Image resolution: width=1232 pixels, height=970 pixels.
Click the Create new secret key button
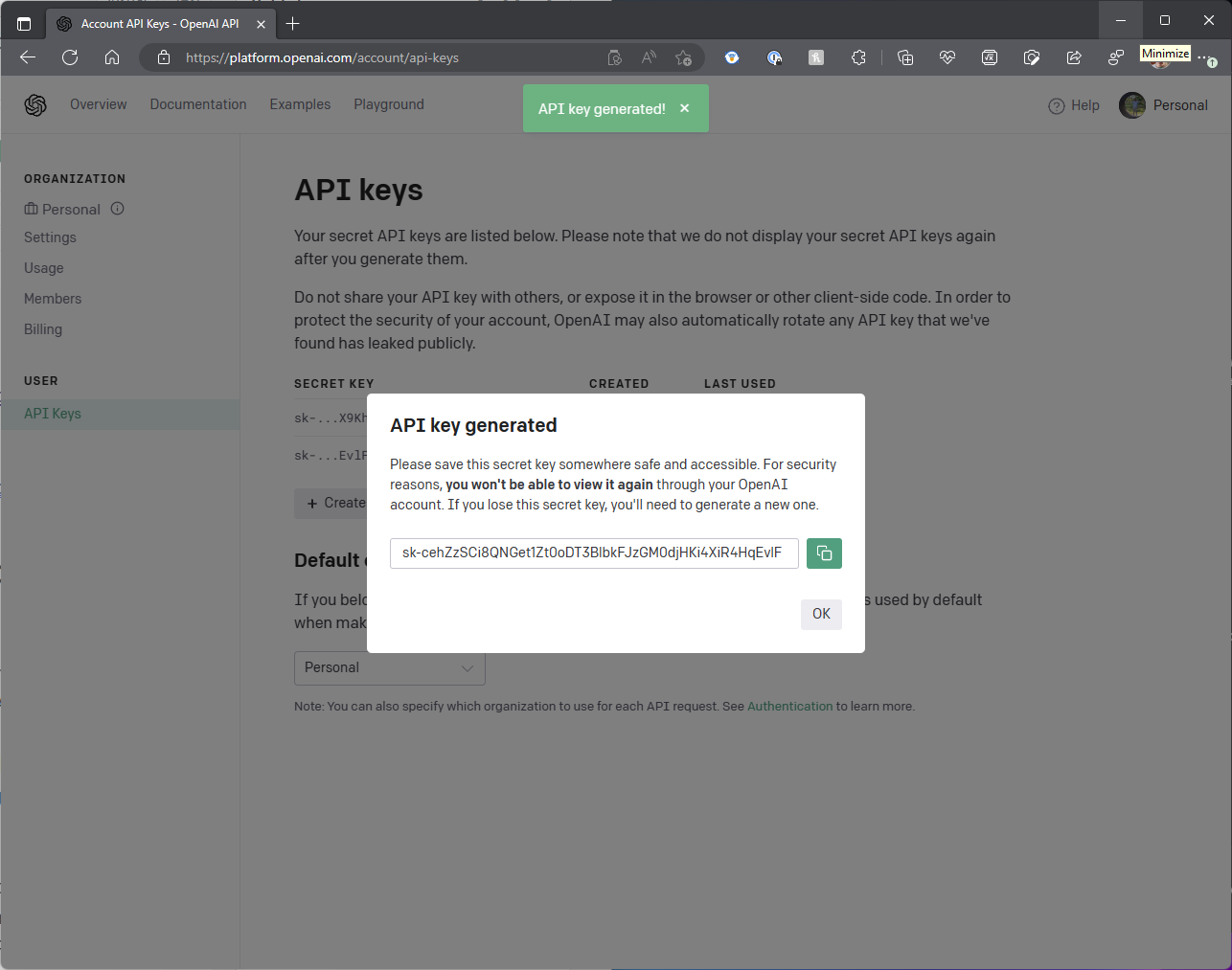click(331, 503)
